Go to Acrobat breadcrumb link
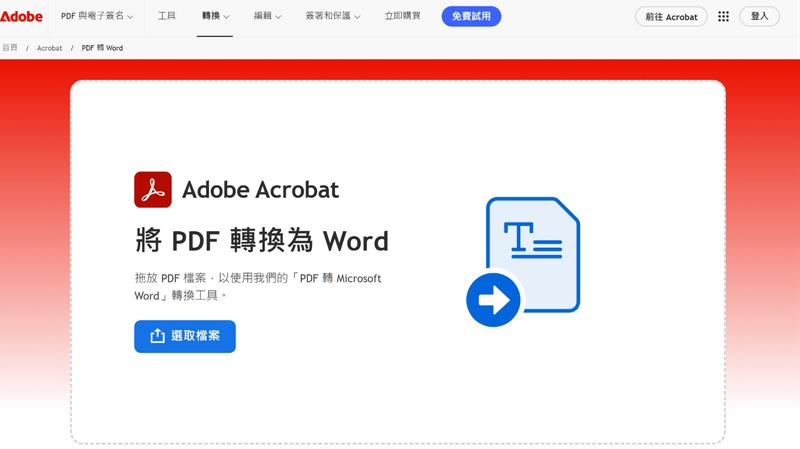The image size is (800, 449). click(x=49, y=48)
